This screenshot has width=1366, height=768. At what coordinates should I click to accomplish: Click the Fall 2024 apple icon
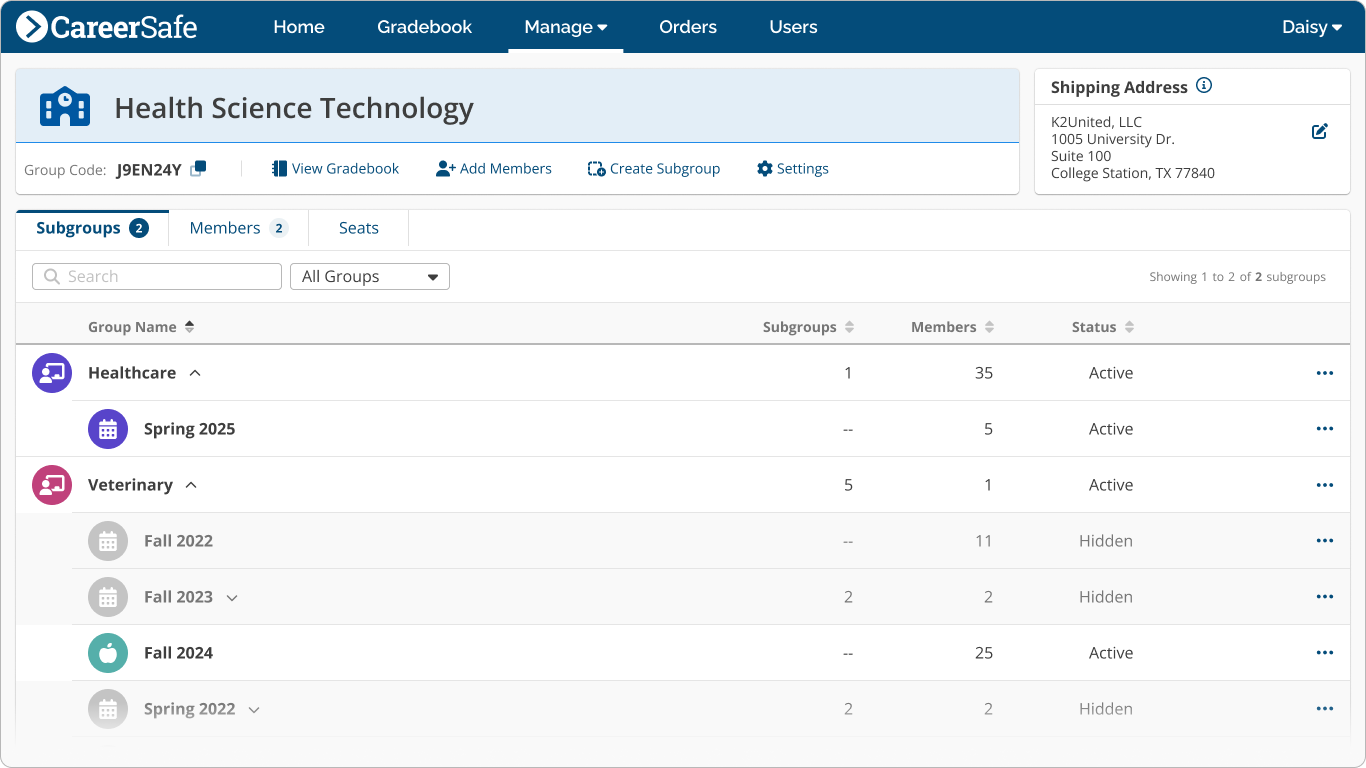[107, 652]
